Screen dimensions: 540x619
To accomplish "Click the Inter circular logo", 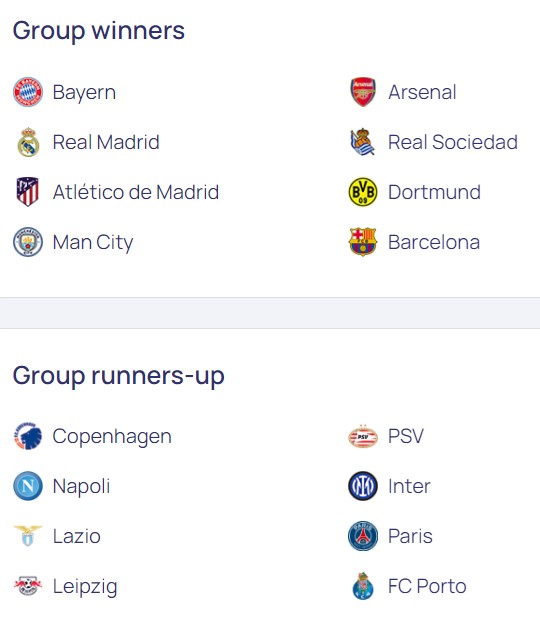I will pos(363,486).
